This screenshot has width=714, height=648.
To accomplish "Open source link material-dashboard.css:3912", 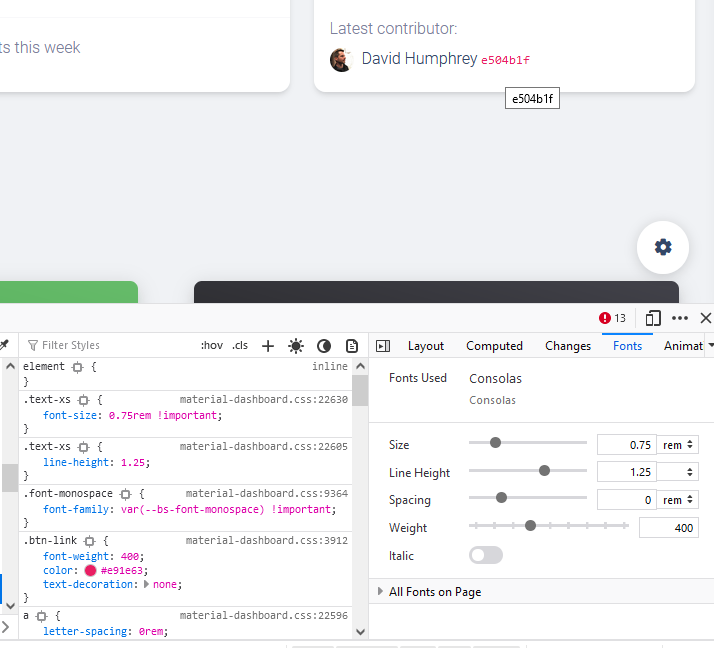I will point(267,540).
